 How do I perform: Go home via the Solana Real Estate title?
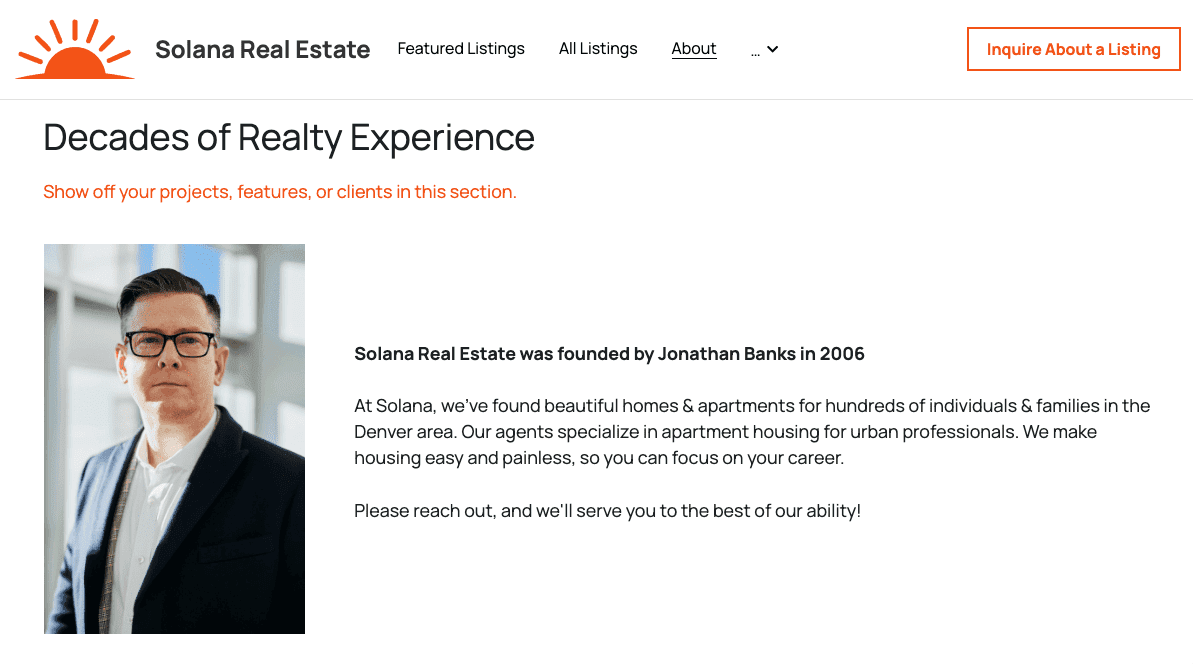[262, 49]
